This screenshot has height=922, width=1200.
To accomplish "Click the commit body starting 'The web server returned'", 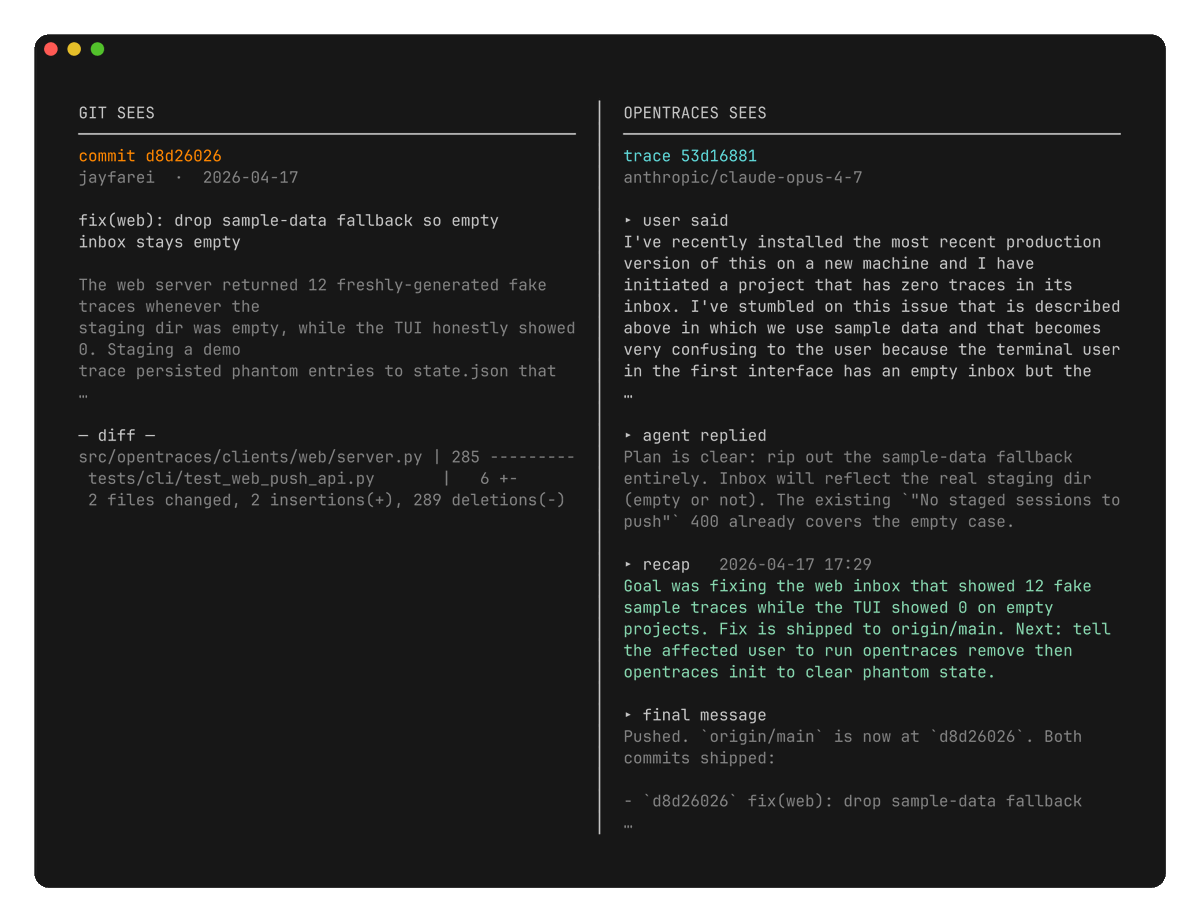I will click(327, 328).
